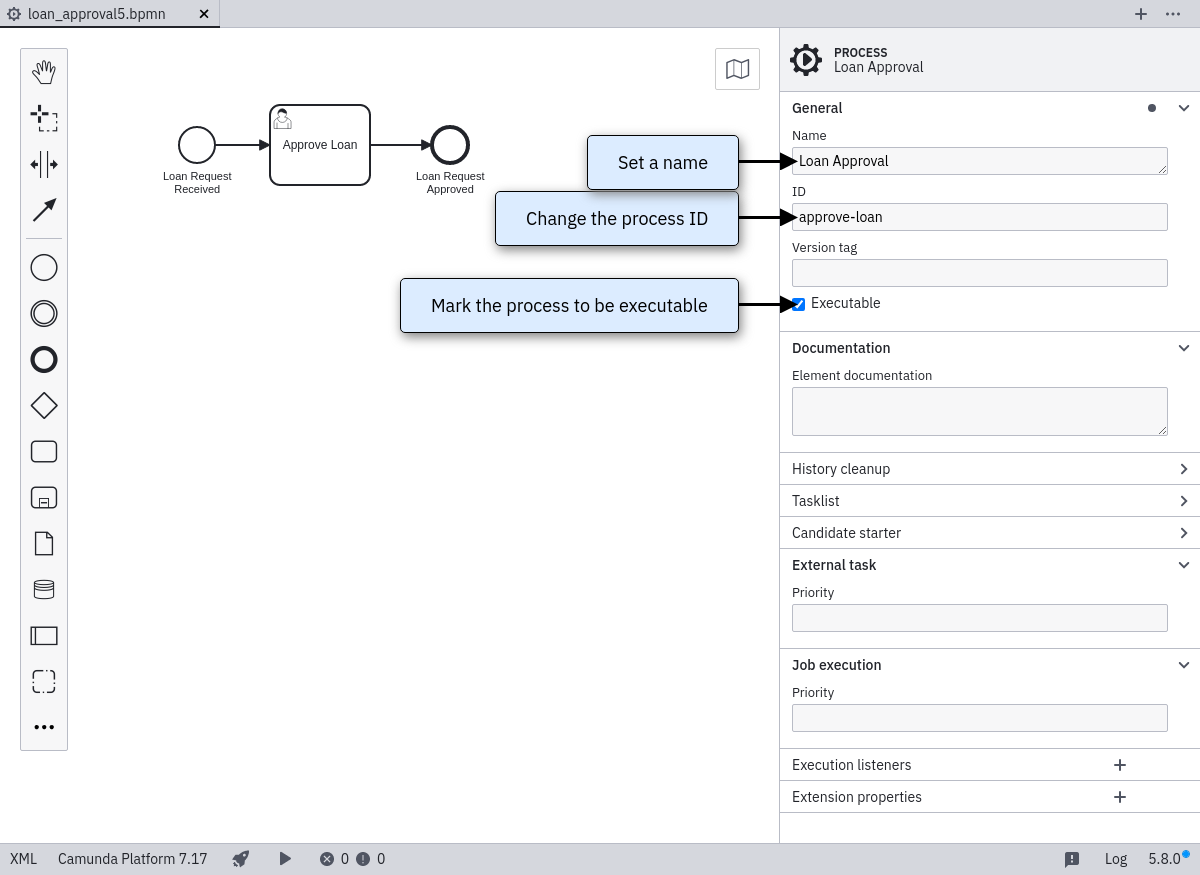This screenshot has height=875, width=1200.
Task: Pick the Global Connect arrow tool
Action: click(x=44, y=210)
